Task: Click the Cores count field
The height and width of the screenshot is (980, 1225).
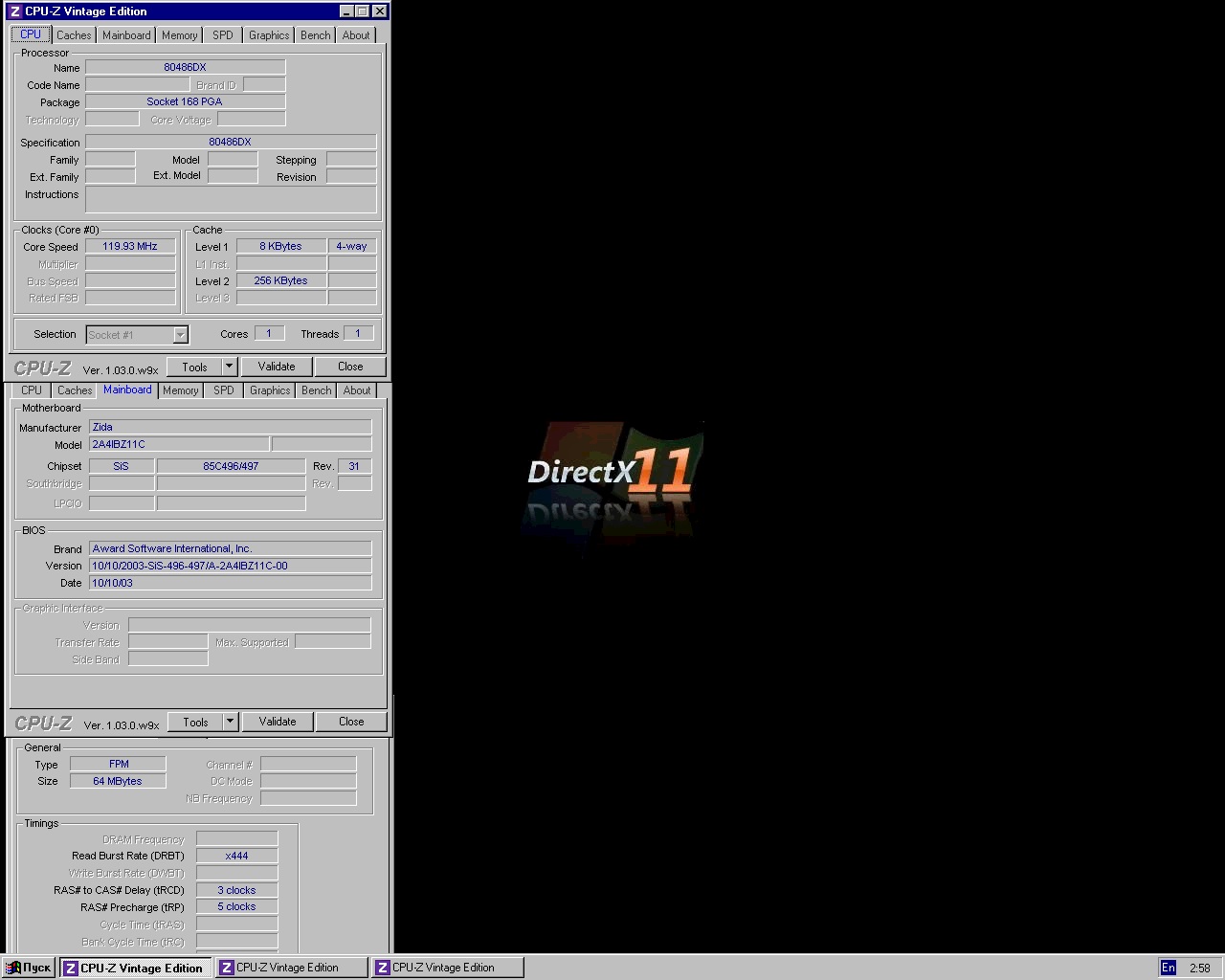Action: (x=269, y=333)
